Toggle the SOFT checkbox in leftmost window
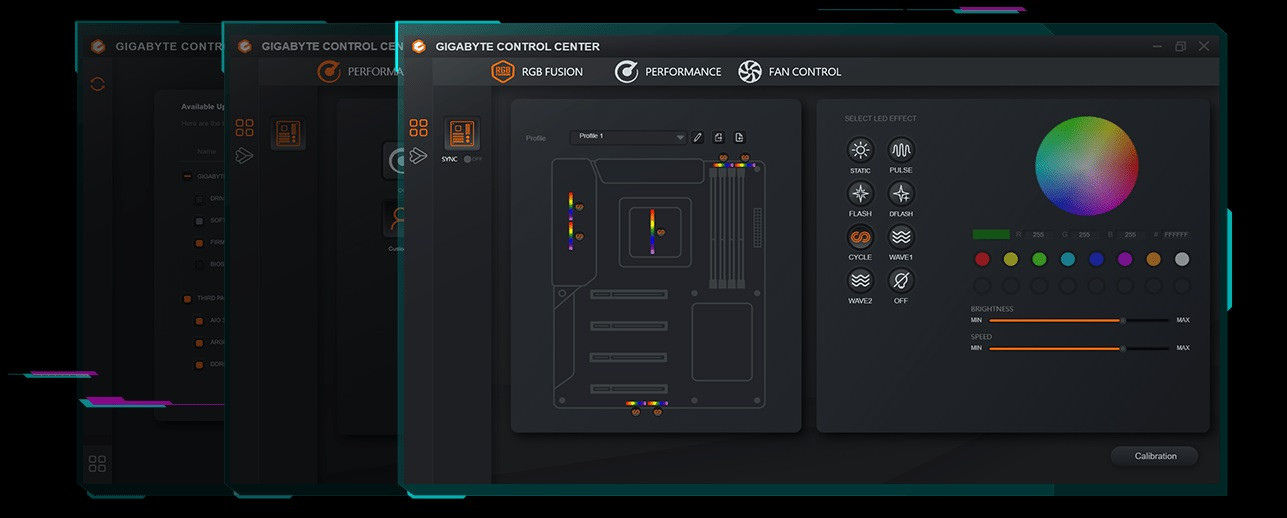Image resolution: width=1287 pixels, height=518 pixels. [200, 221]
